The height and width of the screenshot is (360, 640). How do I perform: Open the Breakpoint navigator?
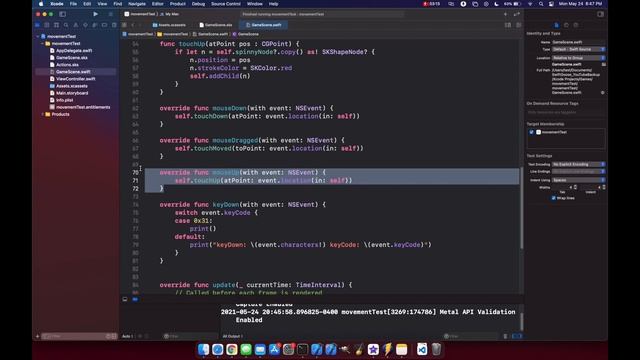pyautogui.click(x=104, y=25)
